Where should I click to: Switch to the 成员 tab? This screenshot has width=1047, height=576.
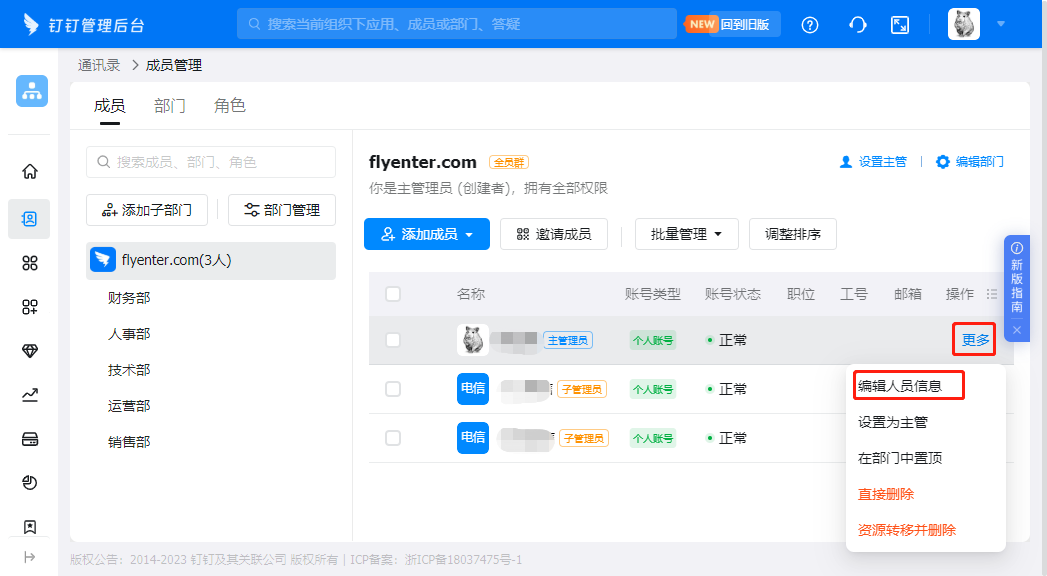(x=110, y=105)
